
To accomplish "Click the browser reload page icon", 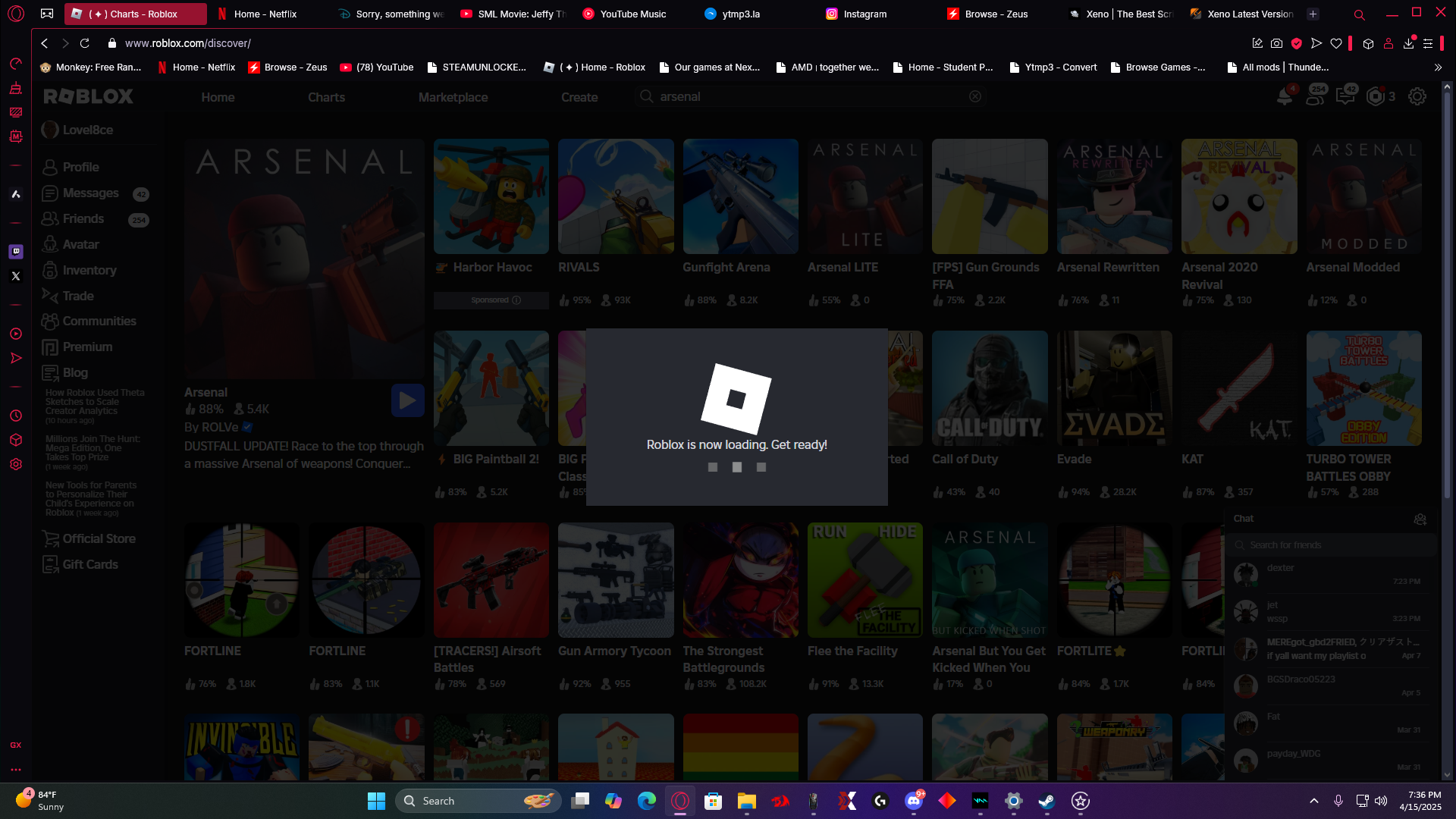I will pos(85,43).
